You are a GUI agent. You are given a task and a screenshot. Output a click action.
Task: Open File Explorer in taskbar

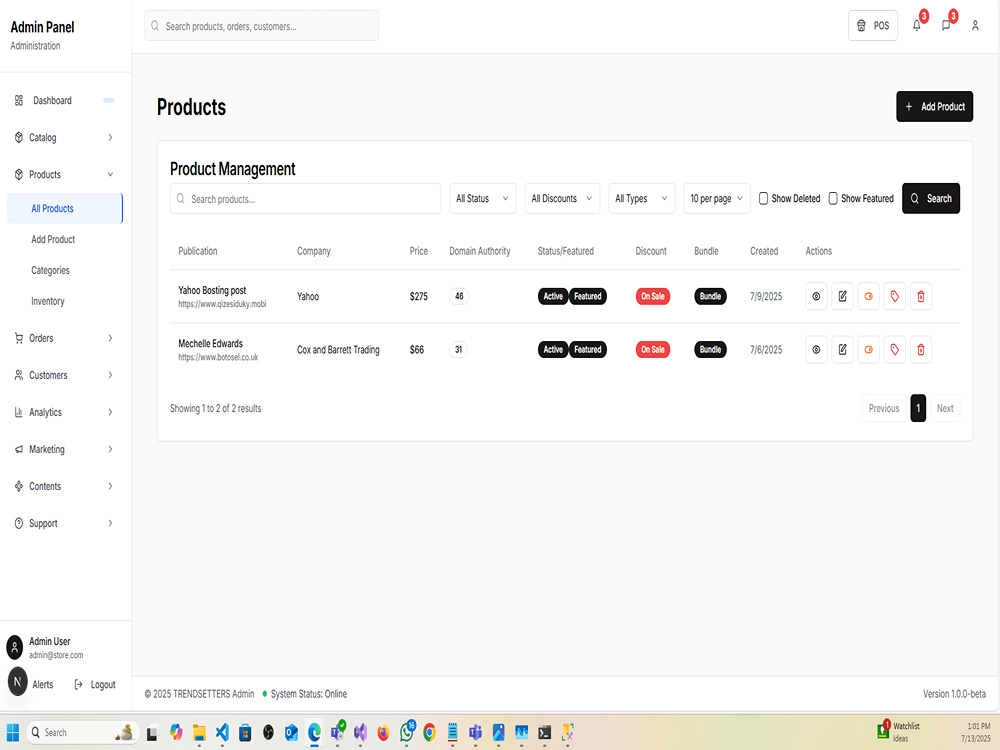click(199, 732)
